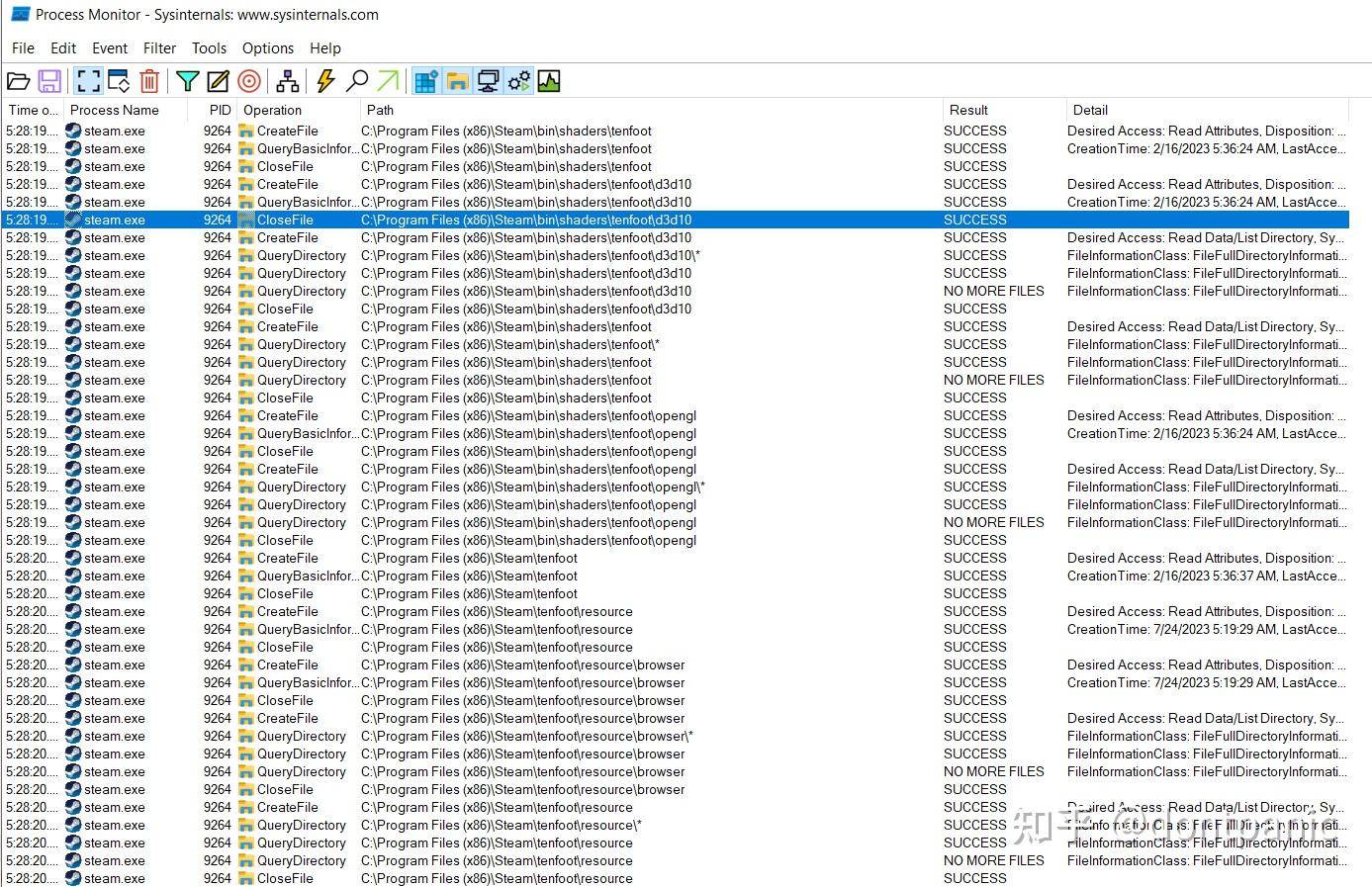Toggle the Autoscroll toolbar button
1372x887 pixels.
coord(119,81)
